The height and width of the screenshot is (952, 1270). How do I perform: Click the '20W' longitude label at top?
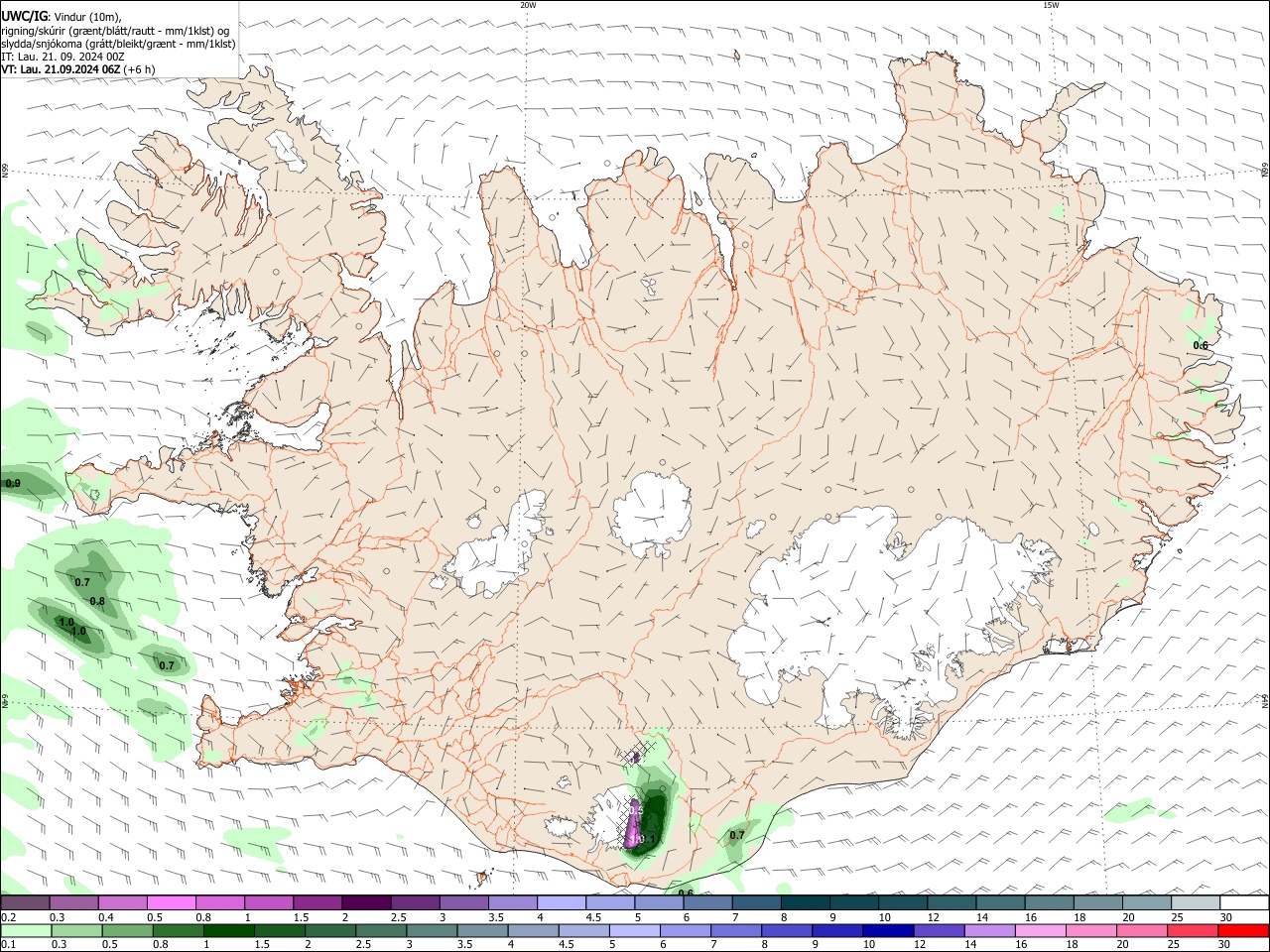[x=529, y=5]
